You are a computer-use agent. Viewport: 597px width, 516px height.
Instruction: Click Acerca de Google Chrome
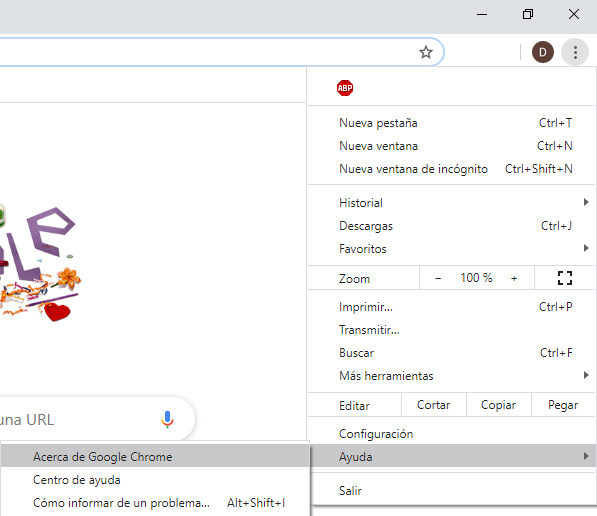(x=155, y=456)
